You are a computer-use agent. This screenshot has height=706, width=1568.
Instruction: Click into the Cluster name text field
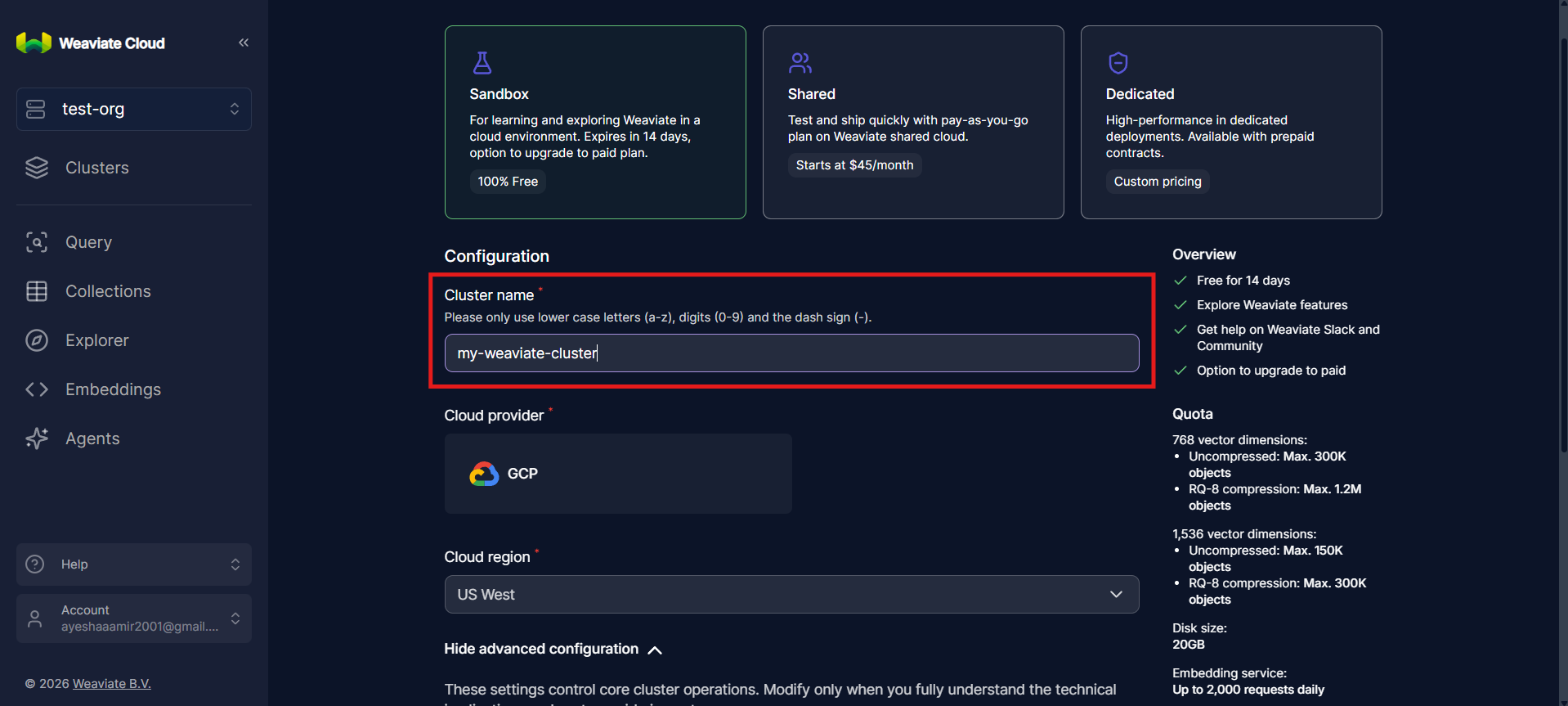click(x=791, y=353)
